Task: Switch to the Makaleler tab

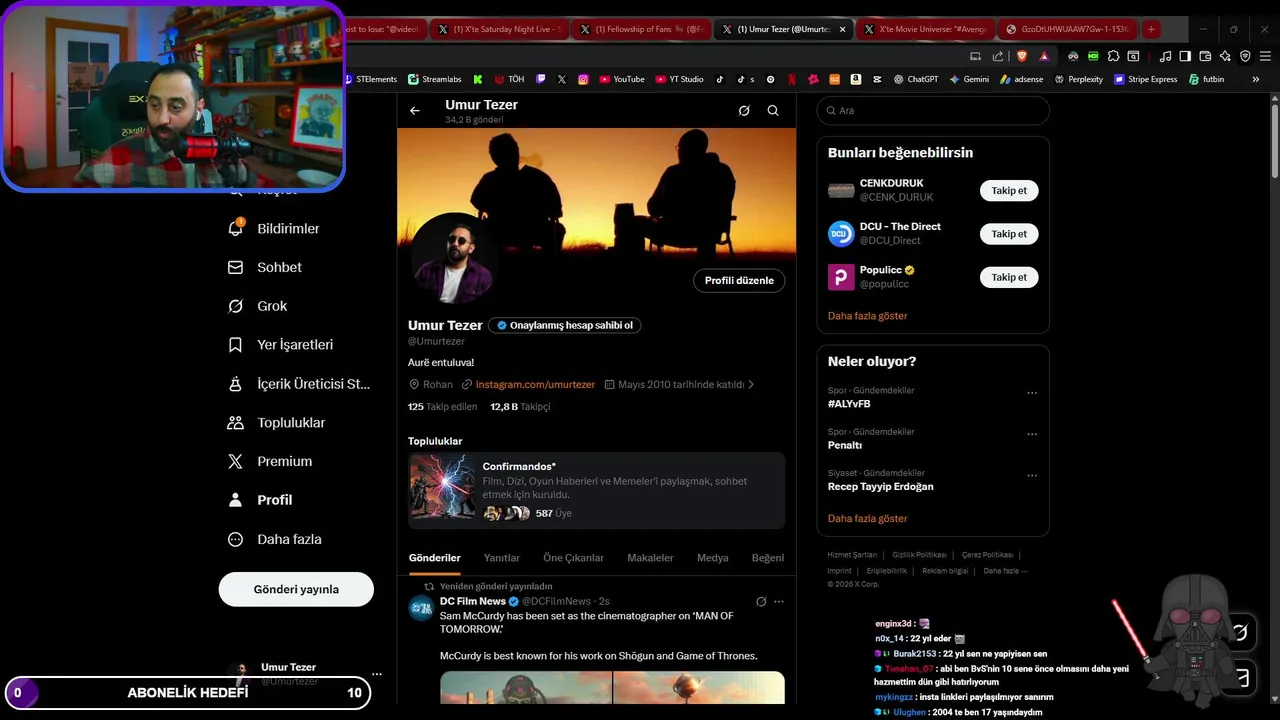Action: coord(650,558)
